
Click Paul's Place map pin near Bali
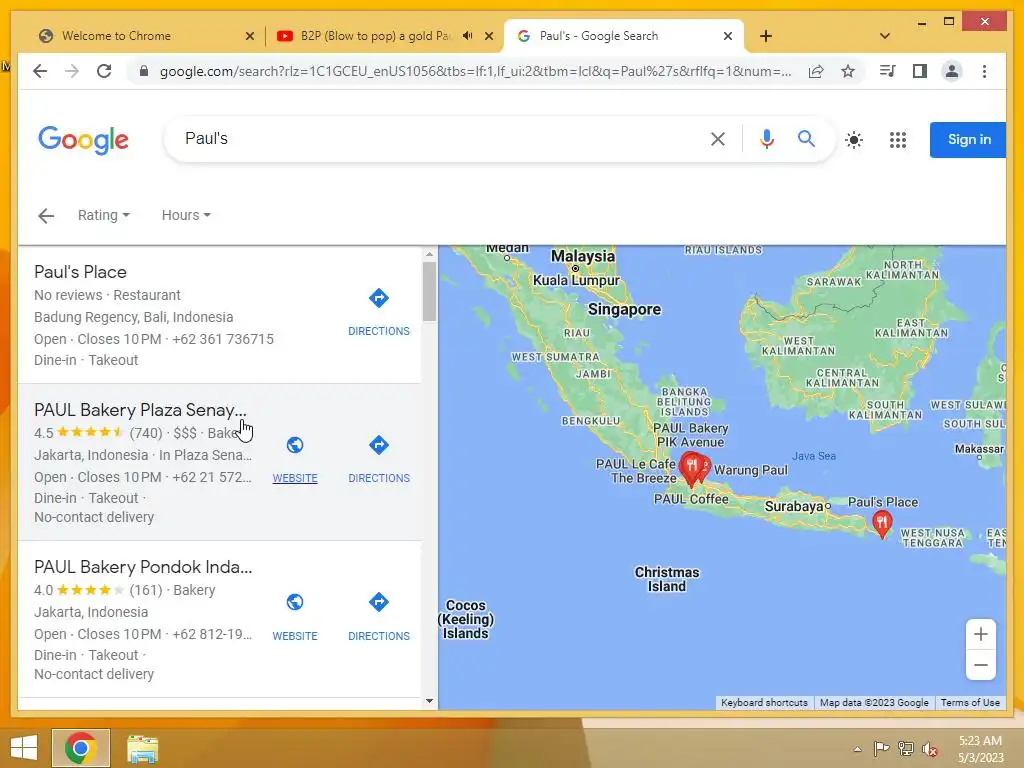tap(882, 524)
